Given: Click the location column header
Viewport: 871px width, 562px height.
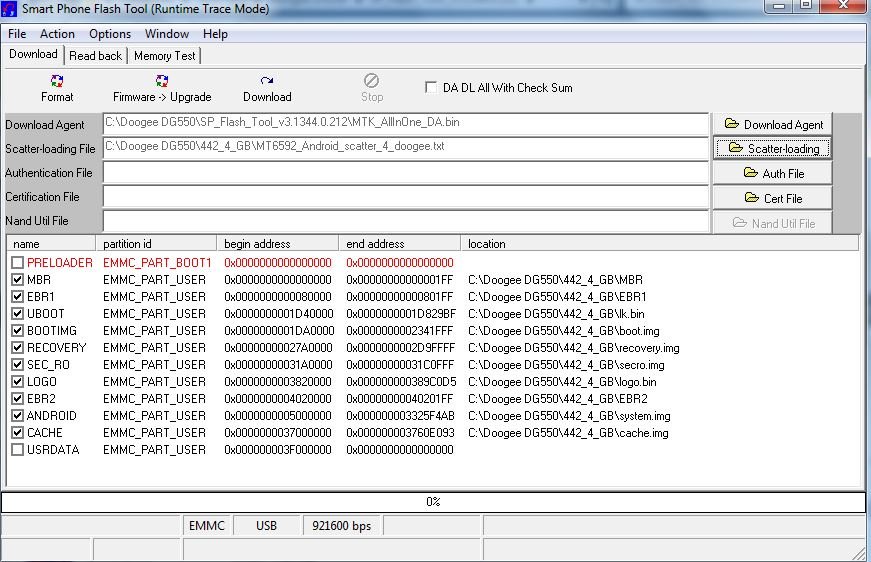Looking at the screenshot, I should pos(659,243).
